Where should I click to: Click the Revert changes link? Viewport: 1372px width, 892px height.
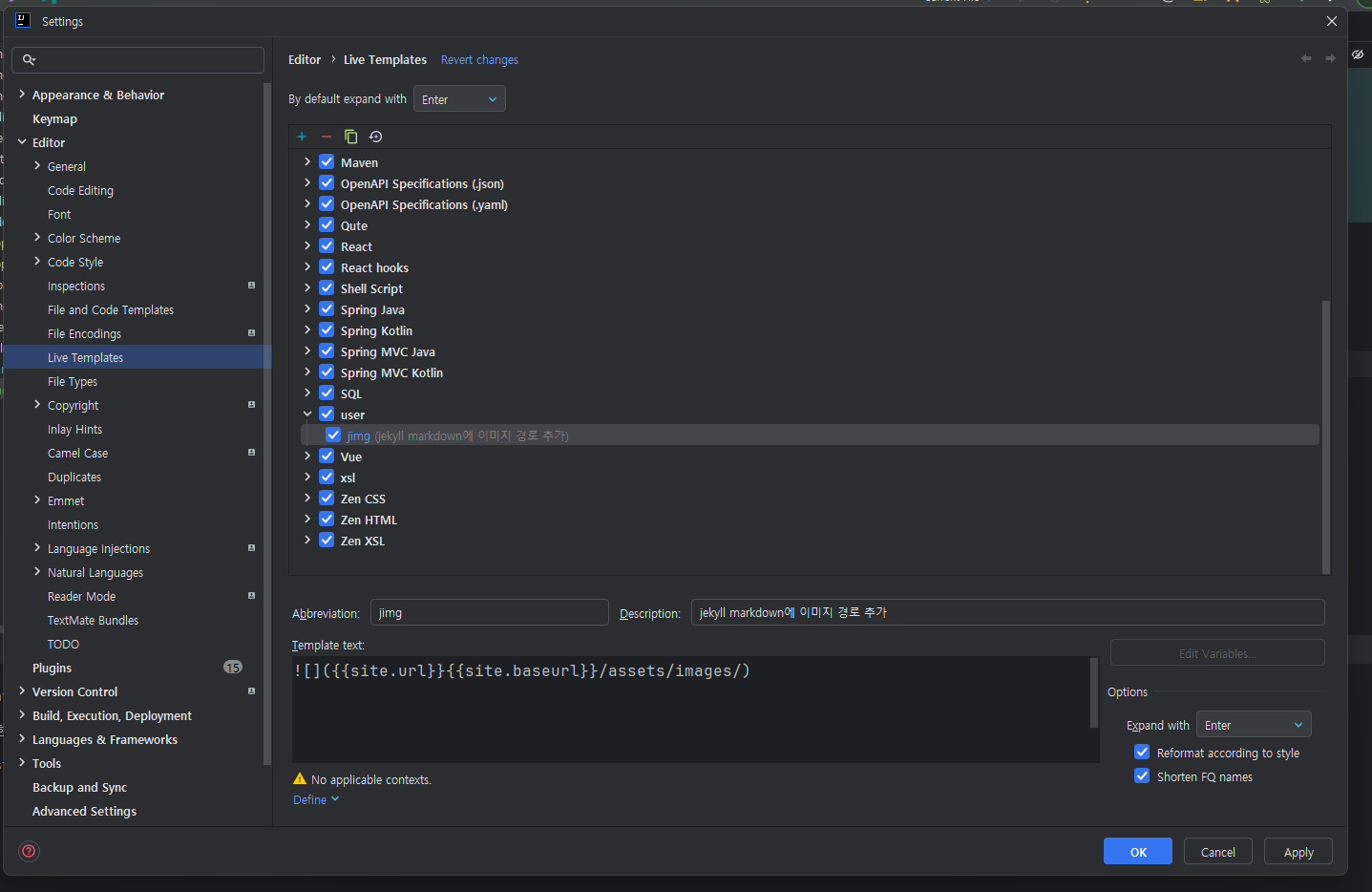(x=479, y=60)
